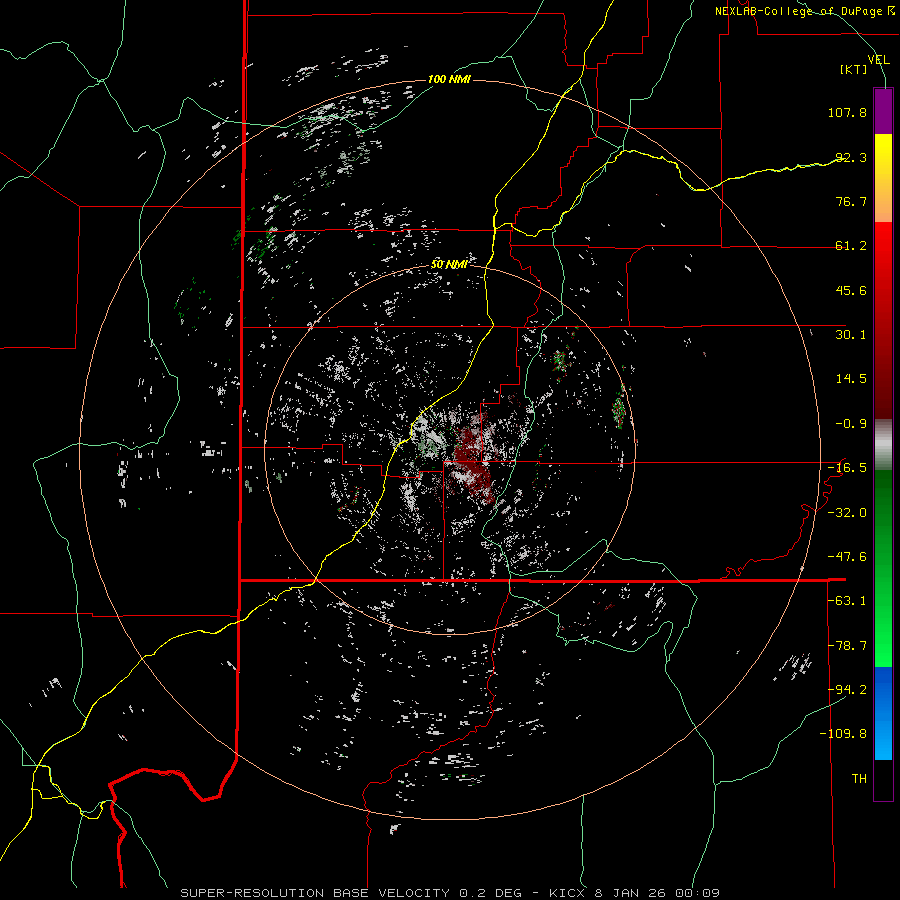The image size is (900, 900).
Task: Click the -94.2 velocity scale value
Action: pos(847,689)
